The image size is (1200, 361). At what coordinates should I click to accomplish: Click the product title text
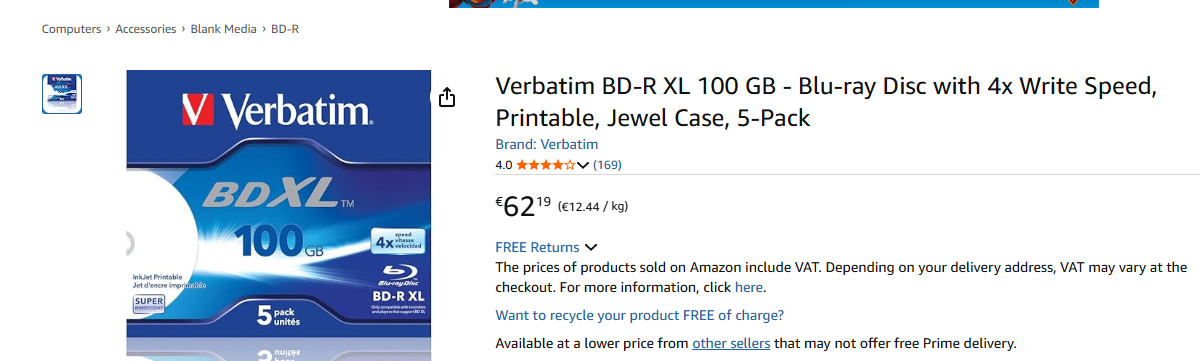tap(826, 102)
